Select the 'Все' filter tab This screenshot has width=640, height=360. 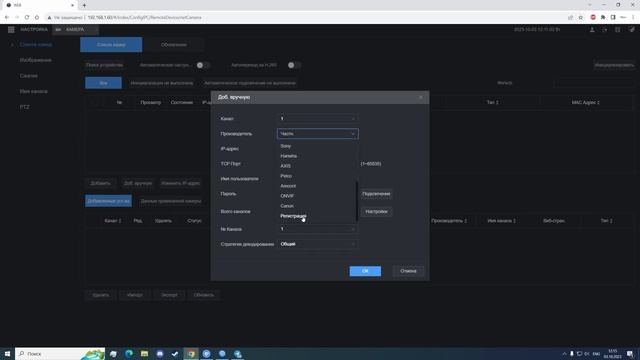[103, 83]
